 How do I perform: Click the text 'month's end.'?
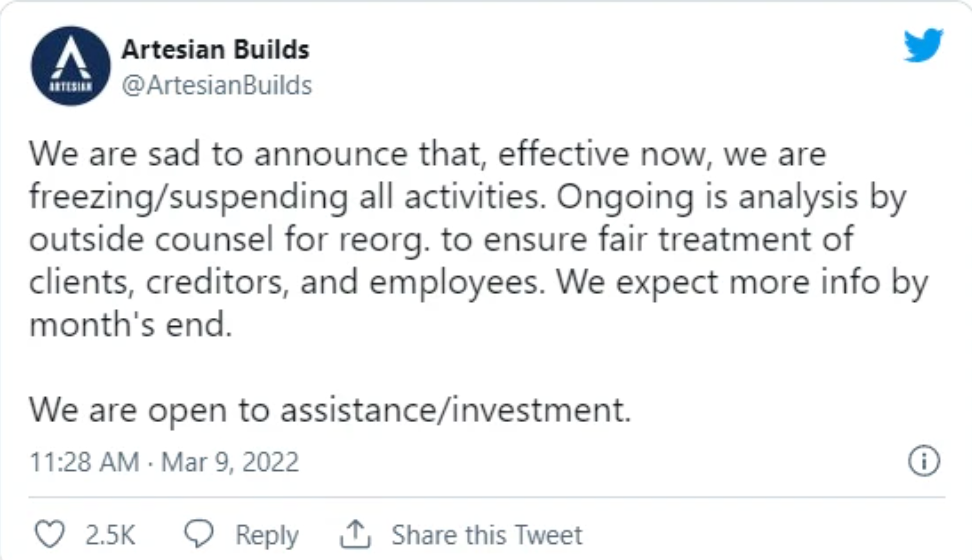point(130,325)
